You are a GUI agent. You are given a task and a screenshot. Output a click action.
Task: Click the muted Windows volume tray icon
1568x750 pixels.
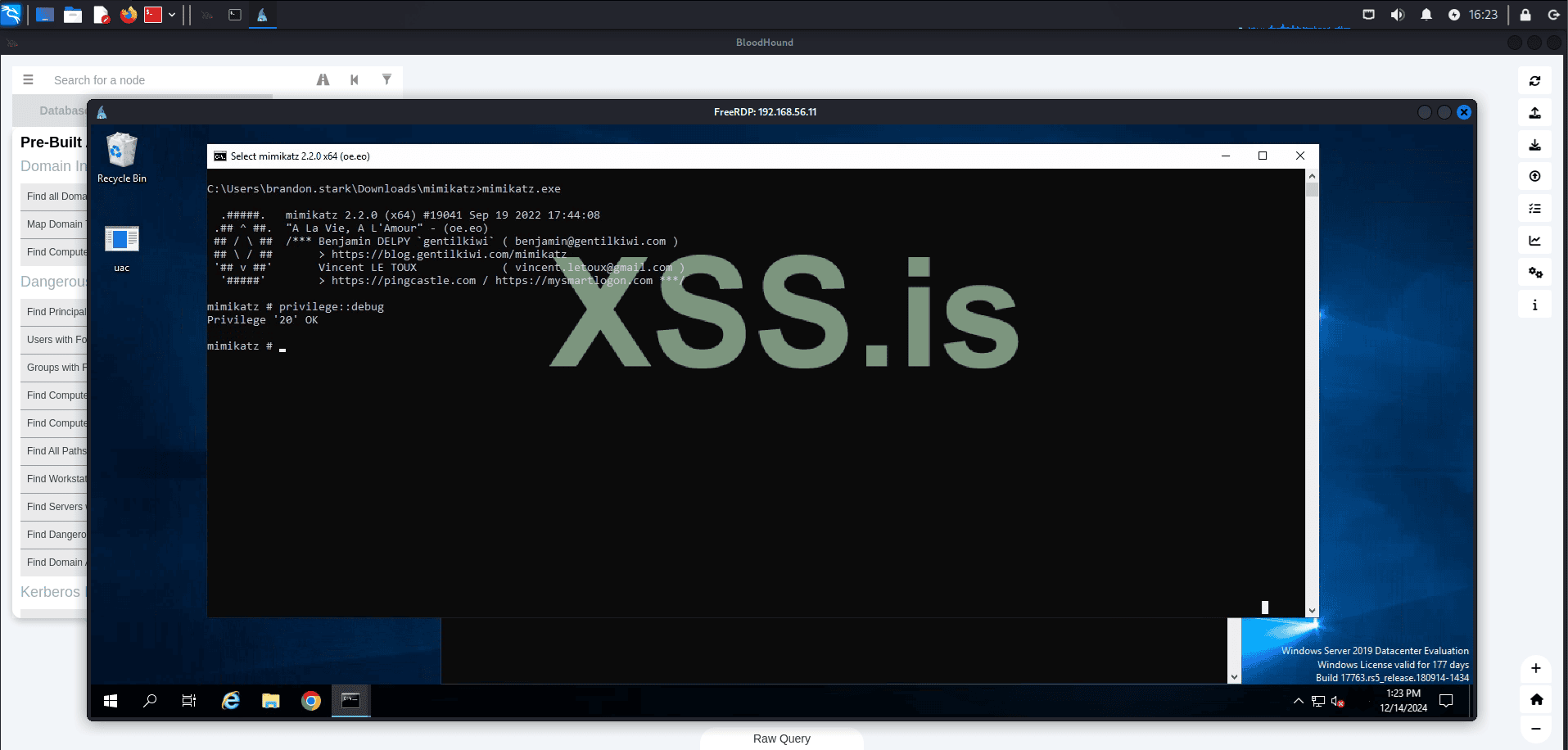click(x=1338, y=701)
